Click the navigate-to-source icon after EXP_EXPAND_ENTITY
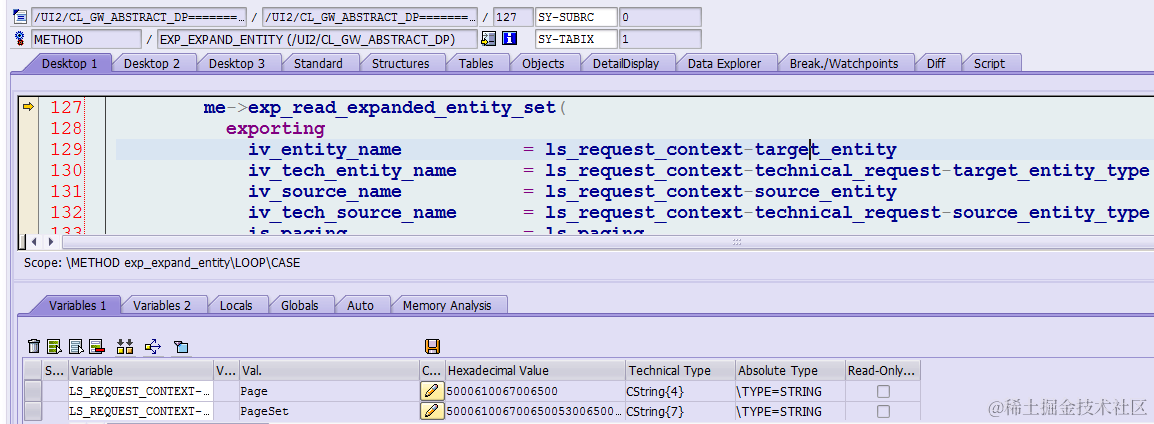Viewport: 1154px width, 424px height. tap(488, 39)
